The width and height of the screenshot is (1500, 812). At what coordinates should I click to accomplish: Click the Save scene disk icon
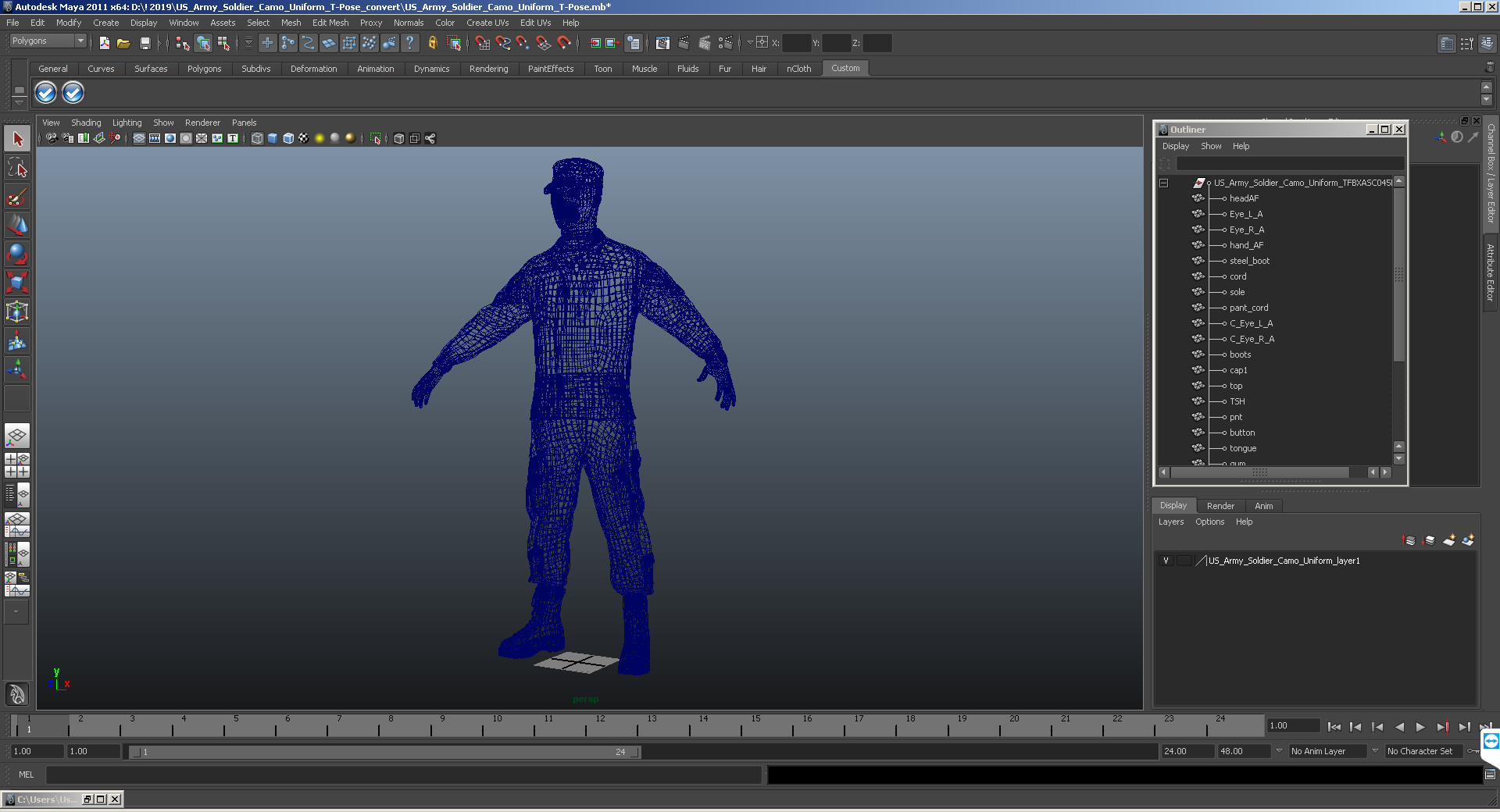click(x=145, y=43)
